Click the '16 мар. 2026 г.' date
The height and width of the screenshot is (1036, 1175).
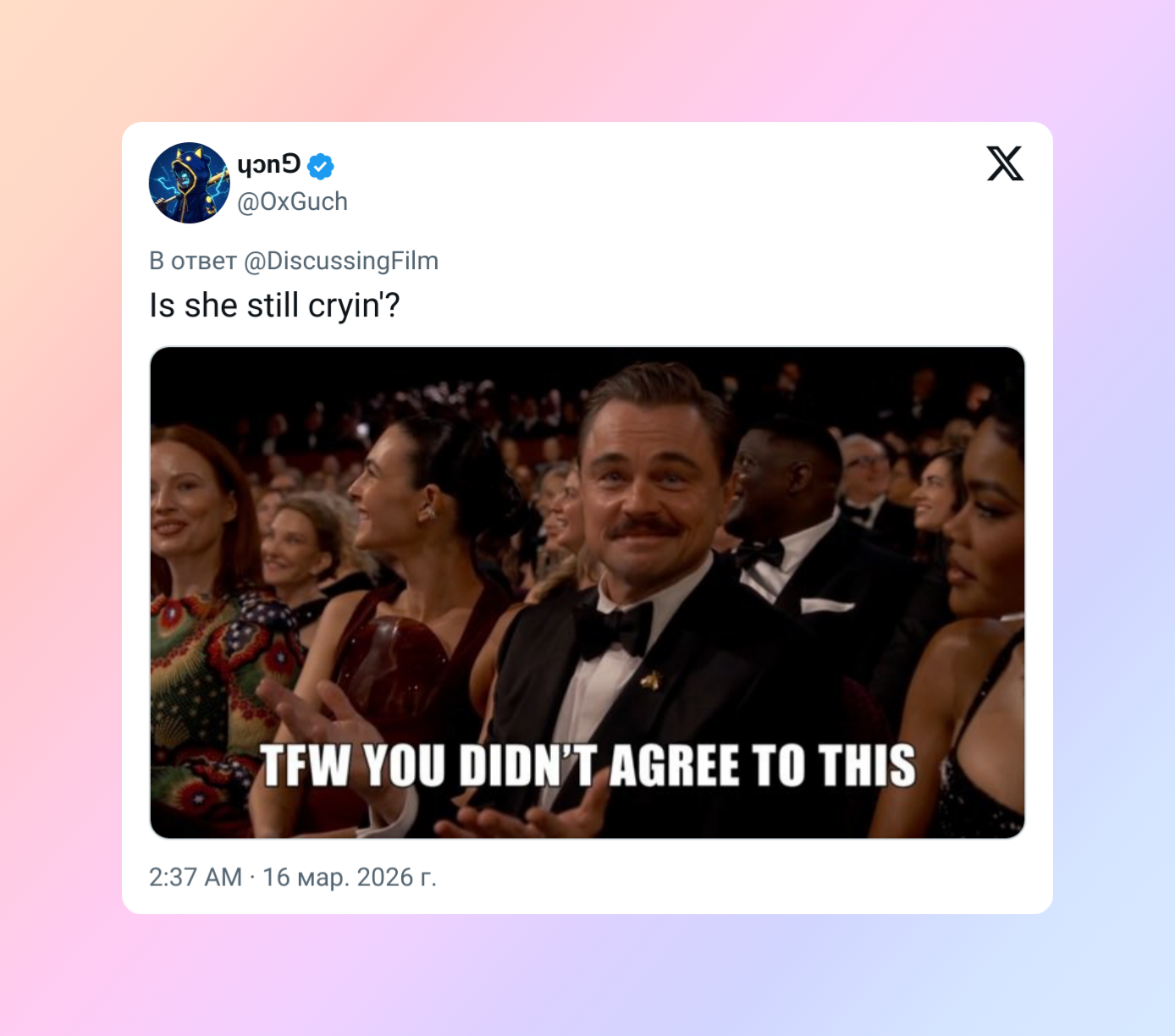[350, 877]
